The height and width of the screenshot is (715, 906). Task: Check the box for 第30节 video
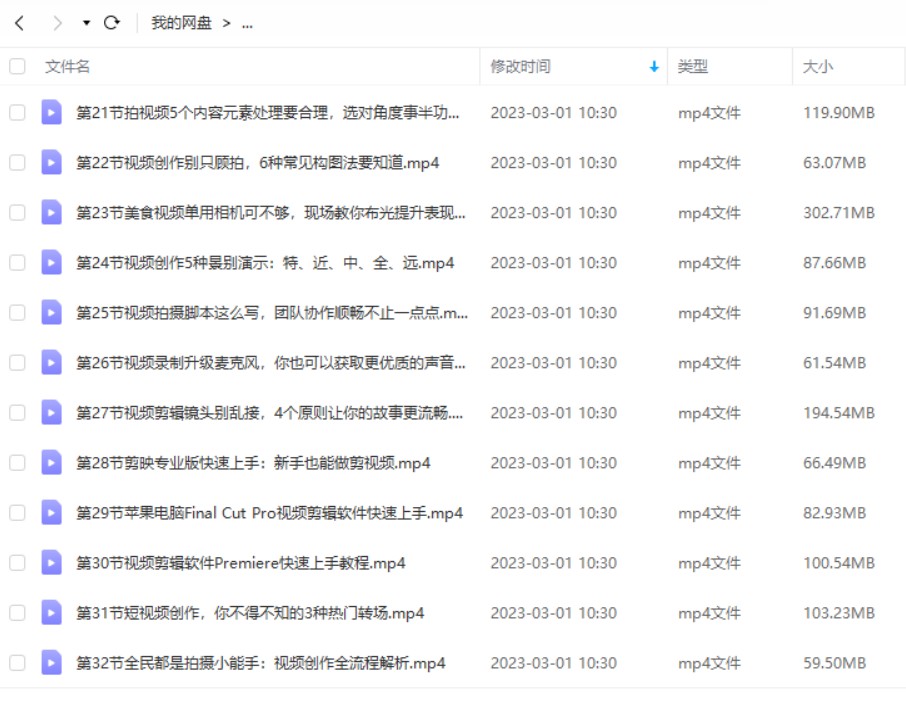pyautogui.click(x=17, y=562)
